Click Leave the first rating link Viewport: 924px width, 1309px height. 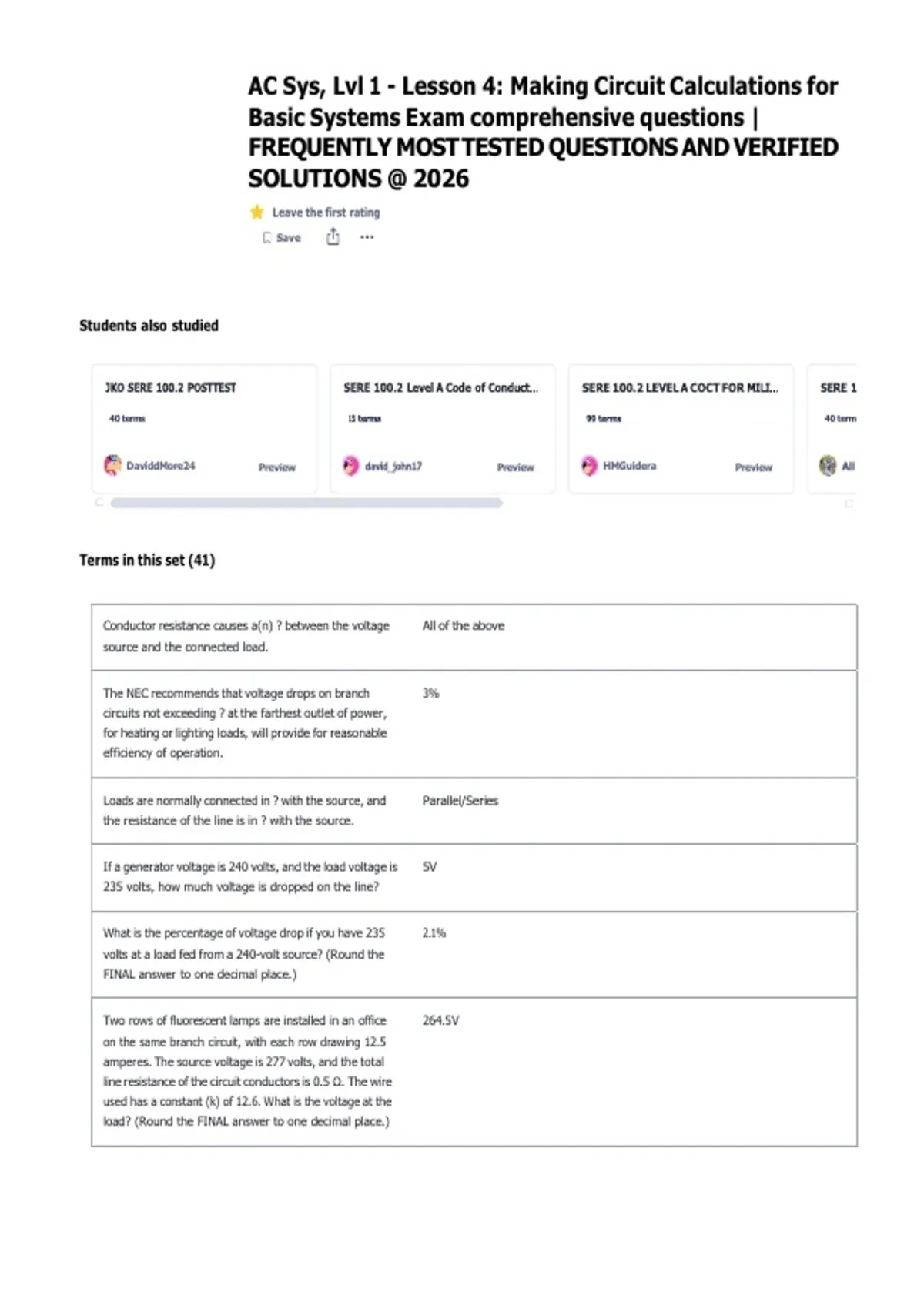326,213
